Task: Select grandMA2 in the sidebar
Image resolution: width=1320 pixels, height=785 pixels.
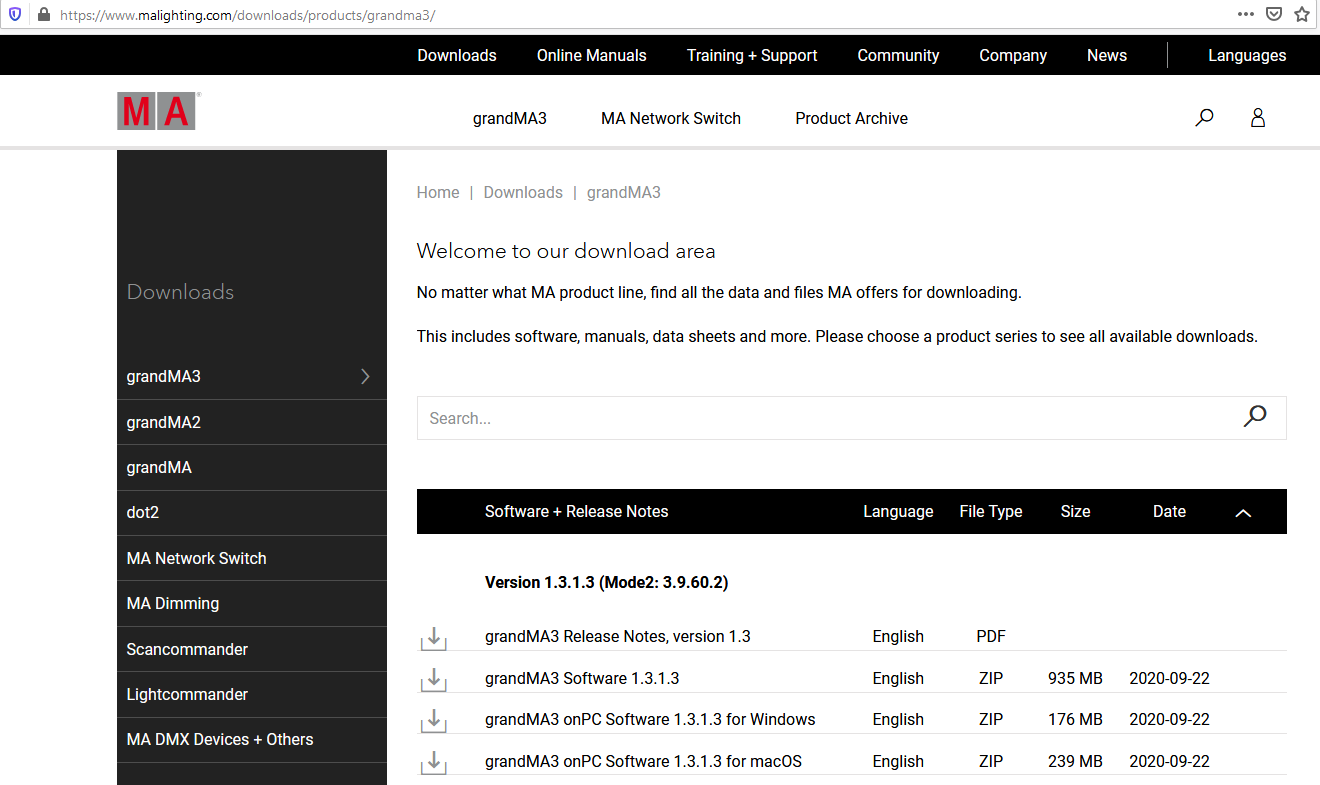Action: coord(252,422)
